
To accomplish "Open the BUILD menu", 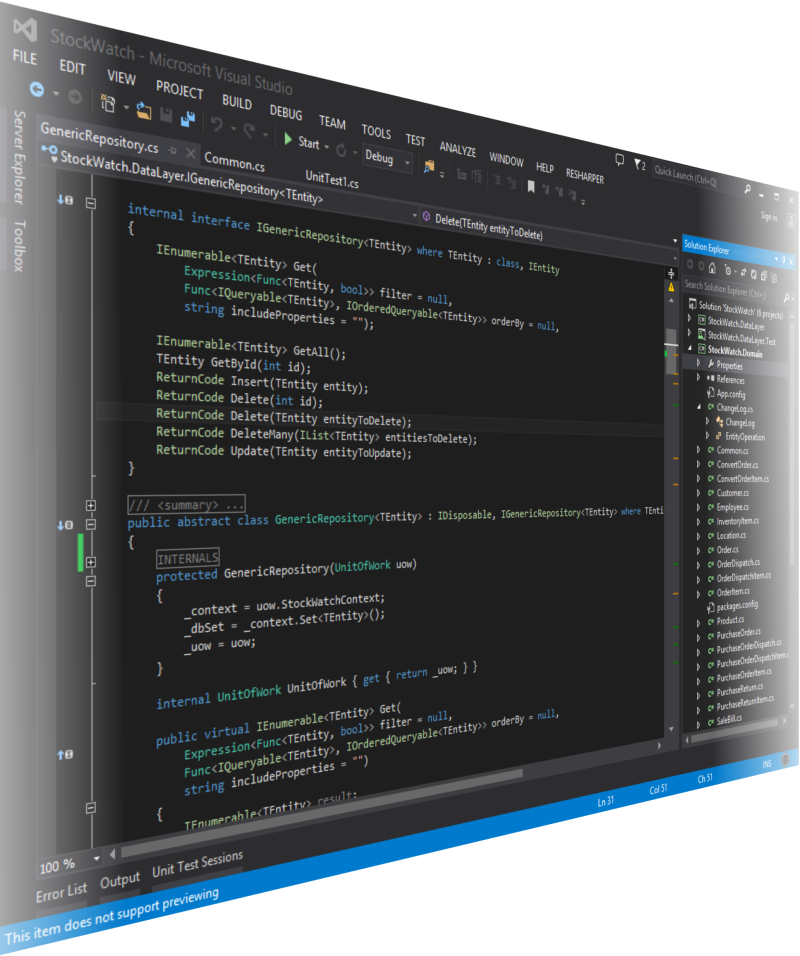I will (237, 102).
